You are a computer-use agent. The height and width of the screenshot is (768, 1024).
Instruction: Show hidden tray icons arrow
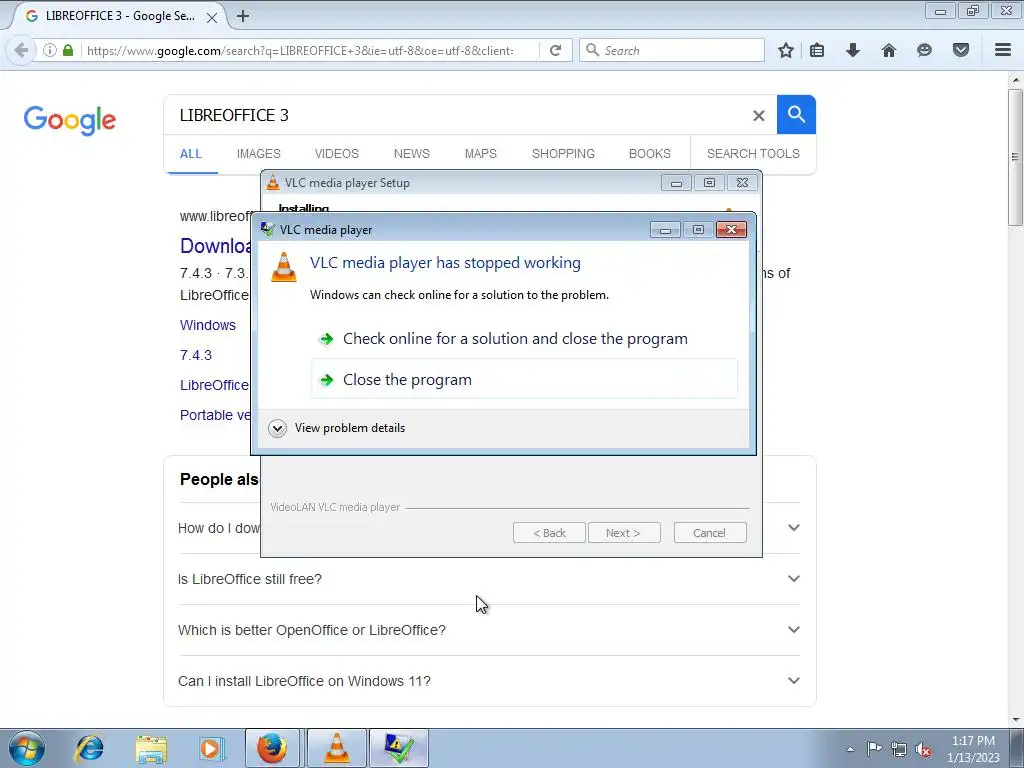point(850,749)
